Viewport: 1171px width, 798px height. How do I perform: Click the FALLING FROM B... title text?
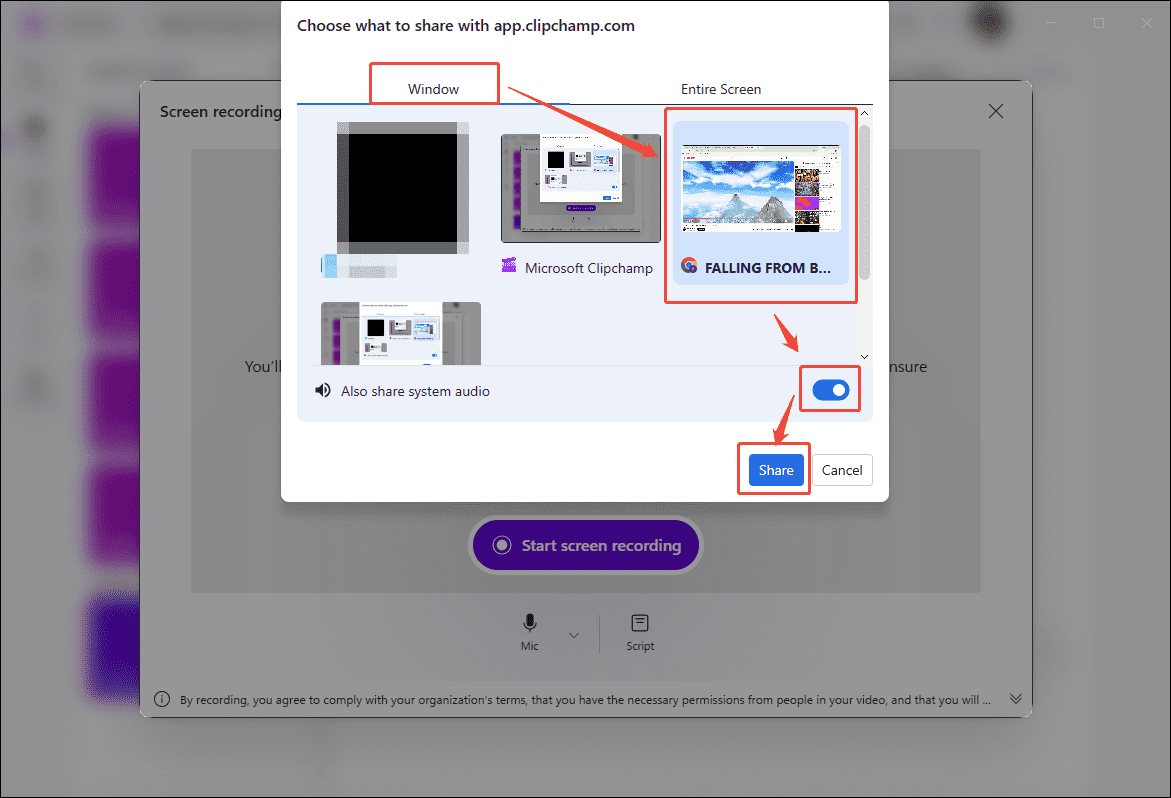click(x=768, y=268)
